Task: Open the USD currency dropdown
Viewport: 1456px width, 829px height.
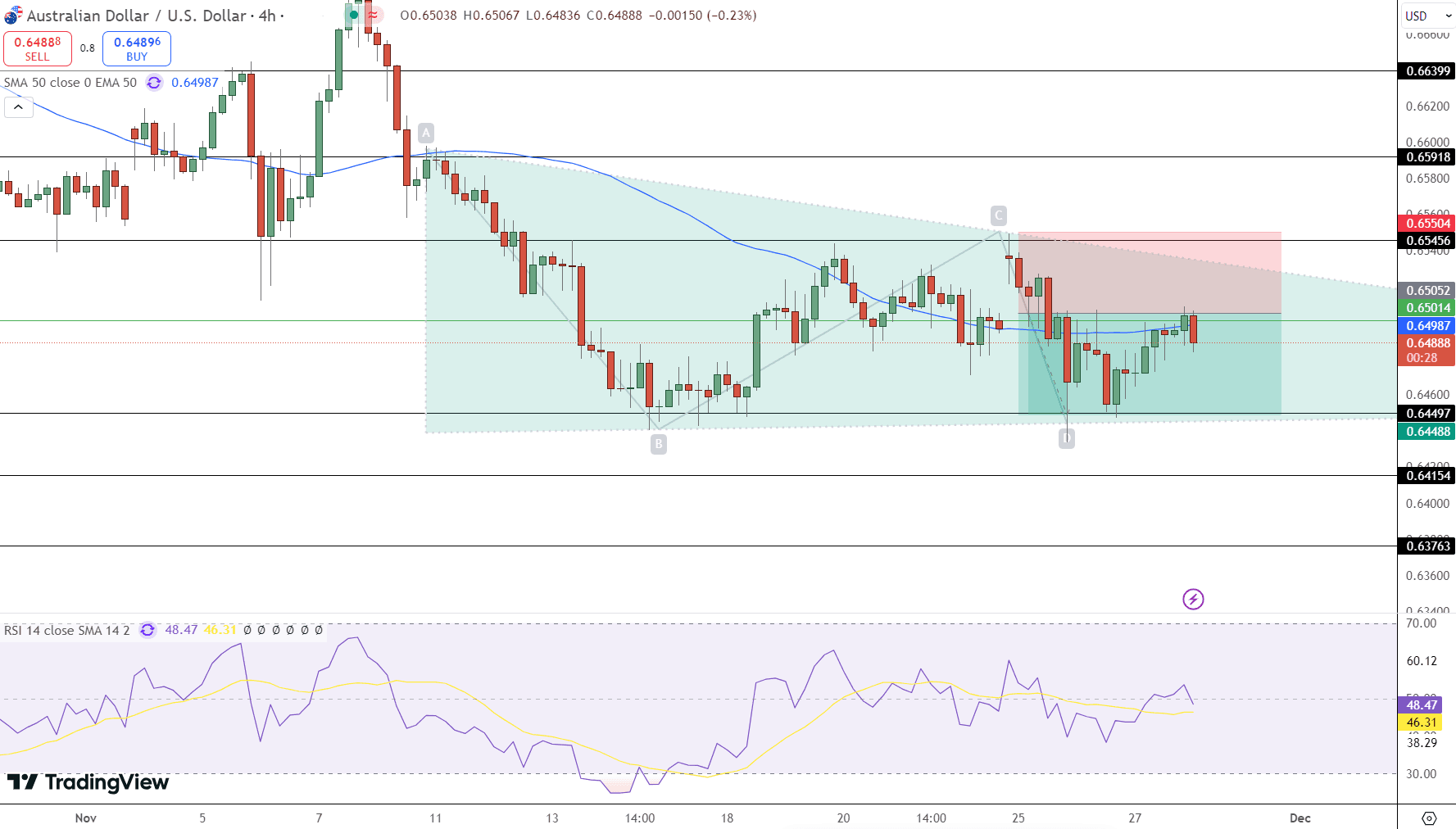Action: point(1427,16)
